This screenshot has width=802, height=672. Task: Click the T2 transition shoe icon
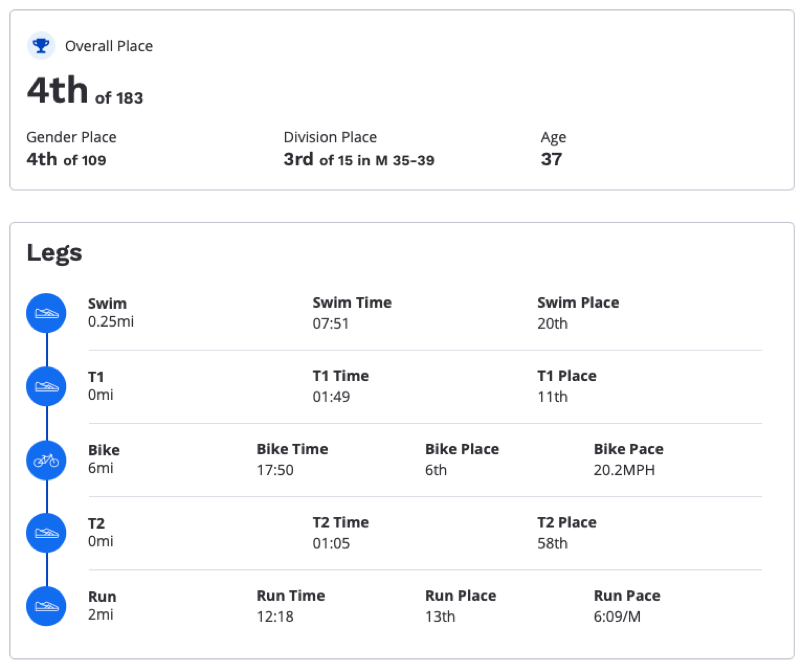47,533
